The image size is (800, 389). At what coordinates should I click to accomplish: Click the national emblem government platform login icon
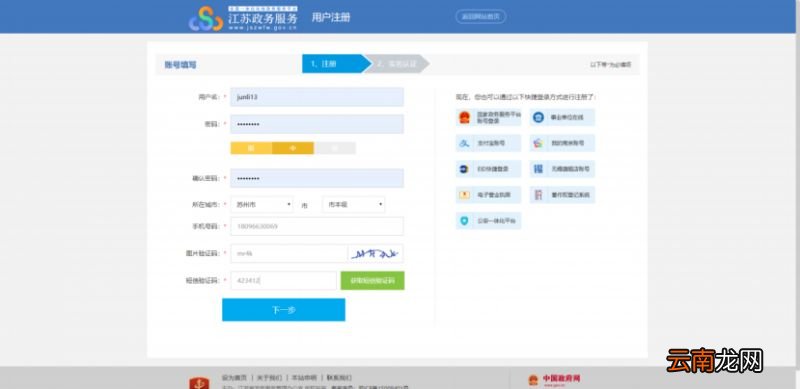(x=464, y=117)
